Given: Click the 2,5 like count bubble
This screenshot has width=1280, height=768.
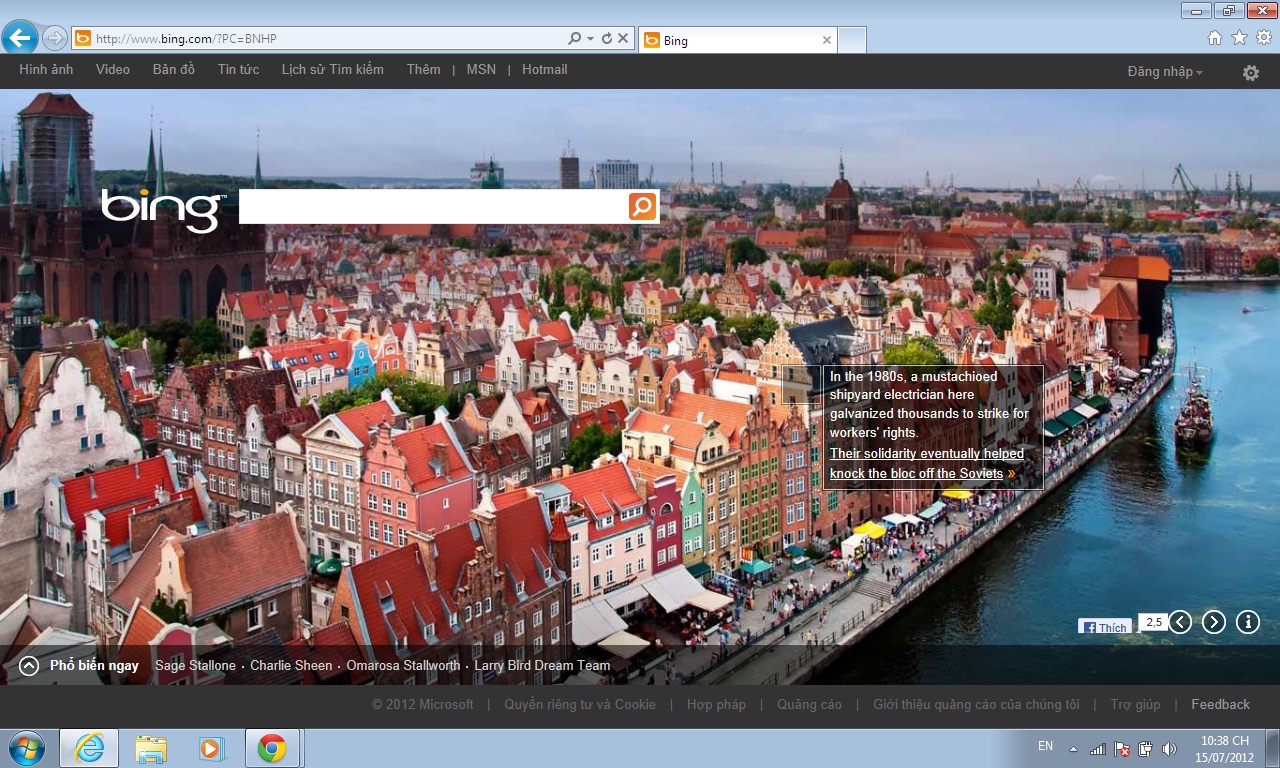Looking at the screenshot, I should click(x=1154, y=622).
